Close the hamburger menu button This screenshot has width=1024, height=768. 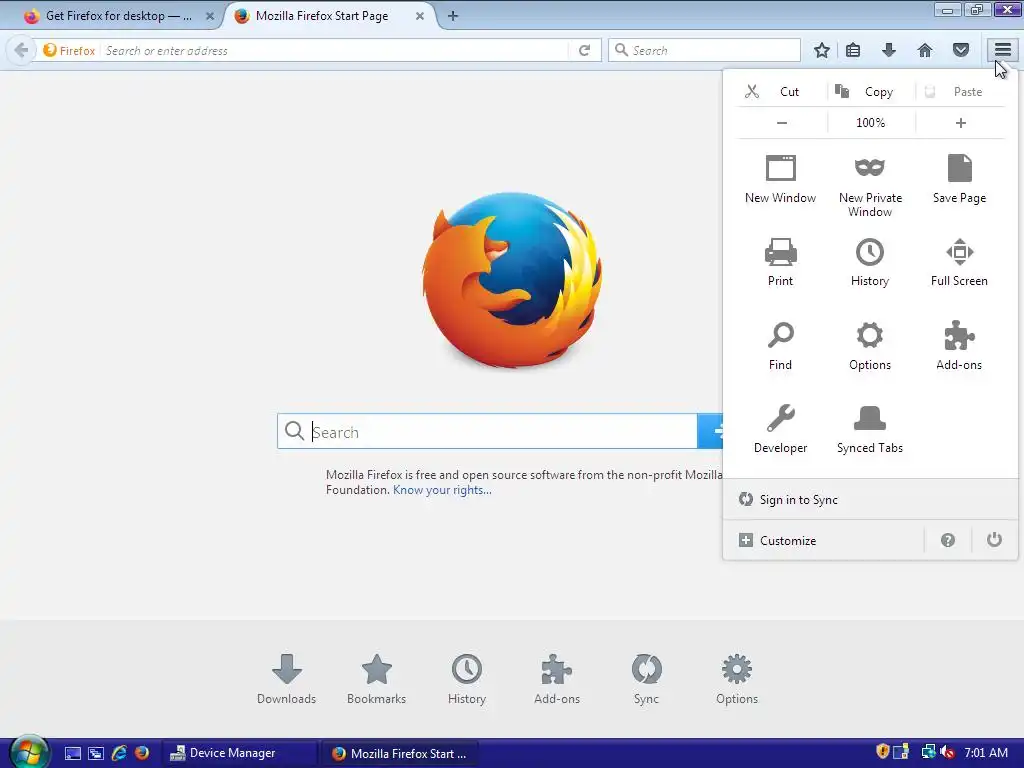coord(1002,50)
